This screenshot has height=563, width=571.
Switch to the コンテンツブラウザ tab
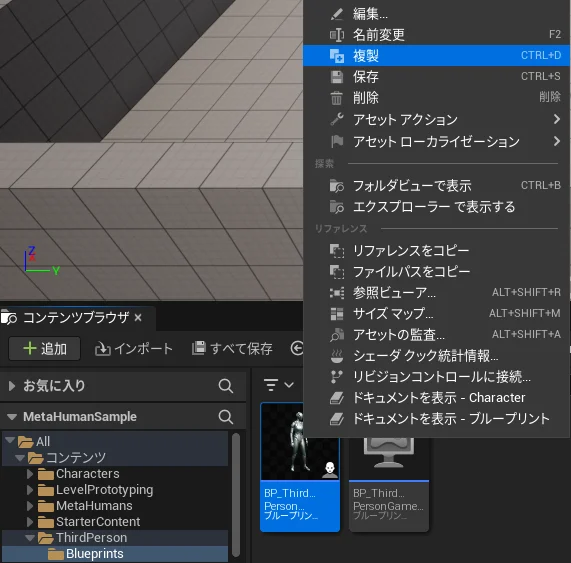point(76,318)
